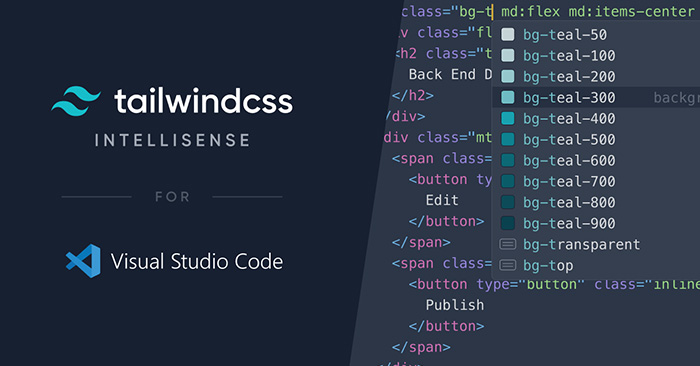Click the value icon beside bg-top
This screenshot has width=700, height=366.
tap(508, 265)
